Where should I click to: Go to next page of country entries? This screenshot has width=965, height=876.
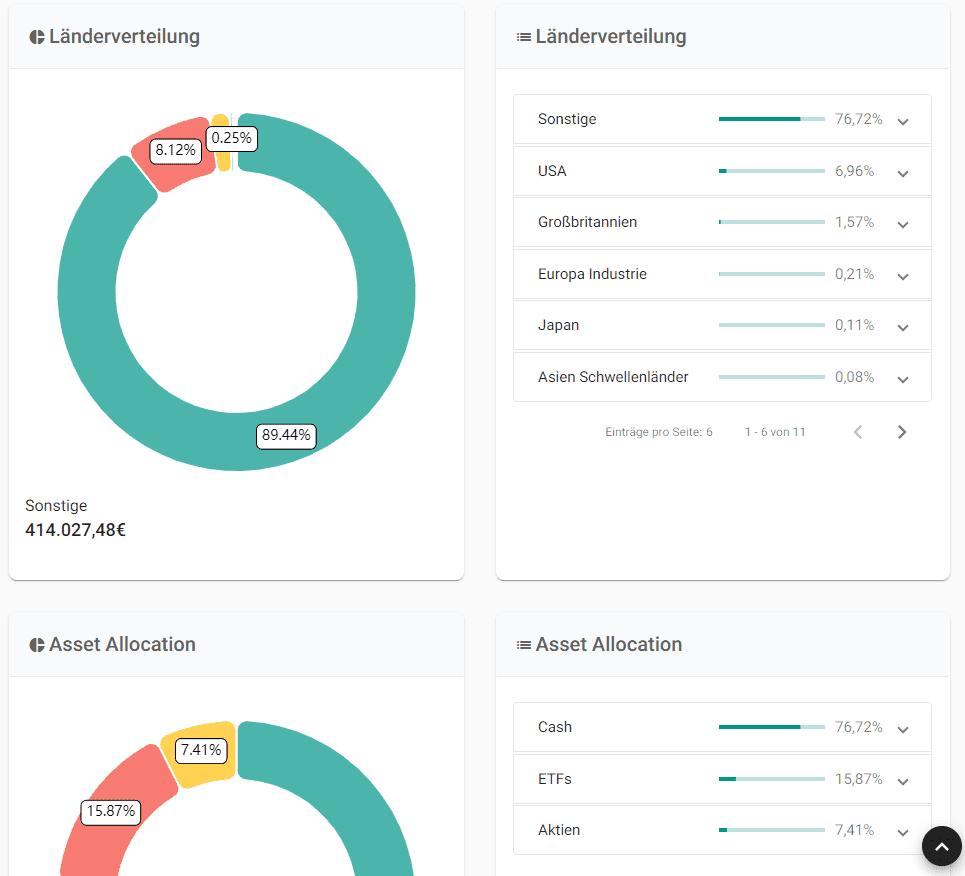pyautogui.click(x=902, y=432)
